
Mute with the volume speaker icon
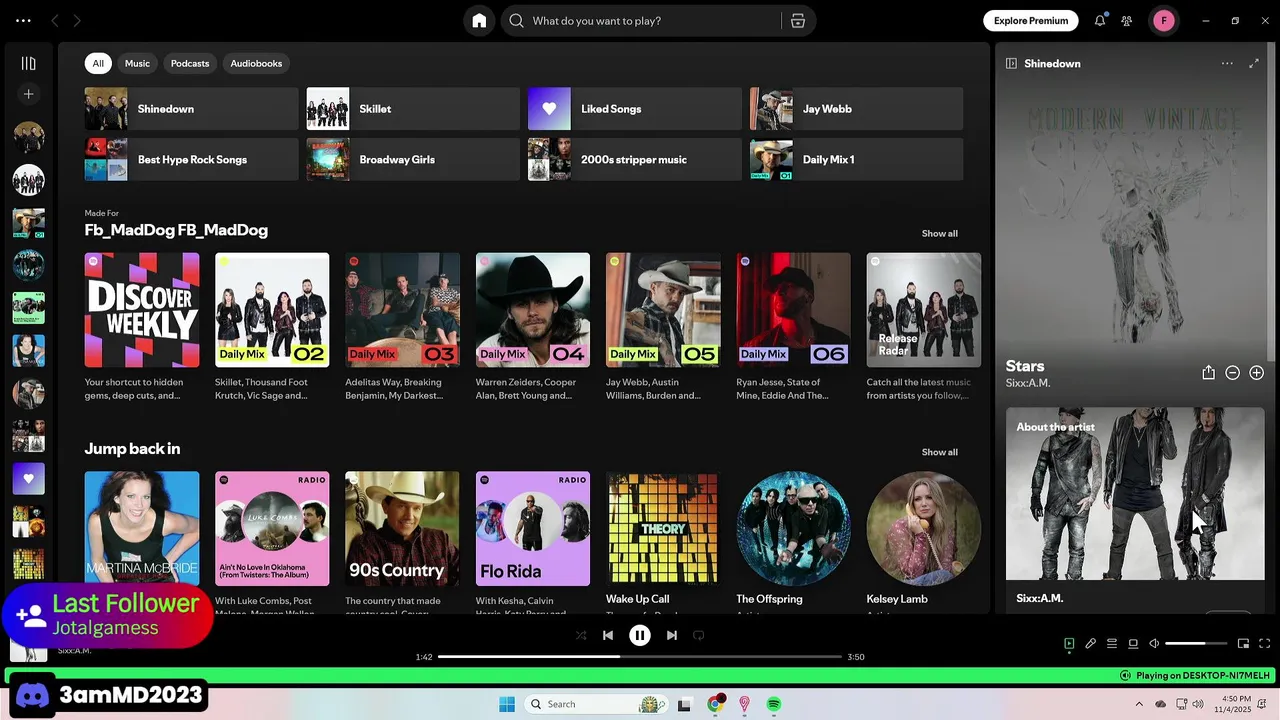click(1154, 644)
